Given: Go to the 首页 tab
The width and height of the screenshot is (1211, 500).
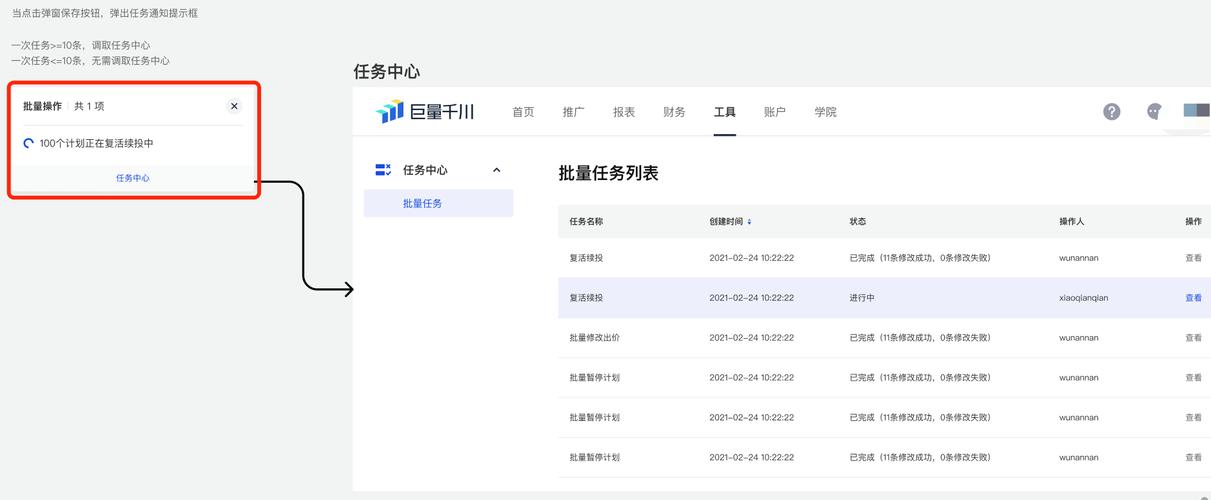Looking at the screenshot, I should coord(523,112).
